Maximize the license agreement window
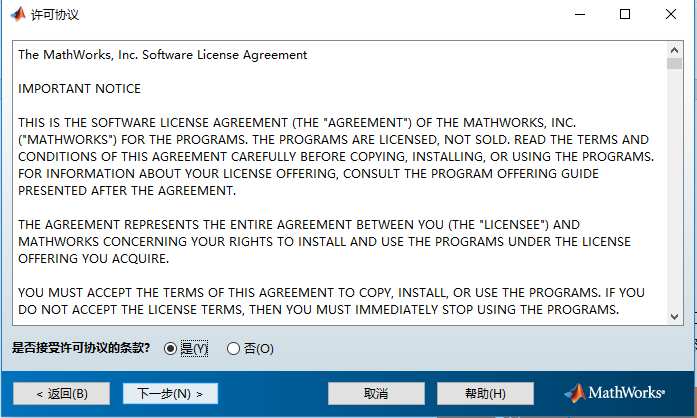 click(625, 14)
